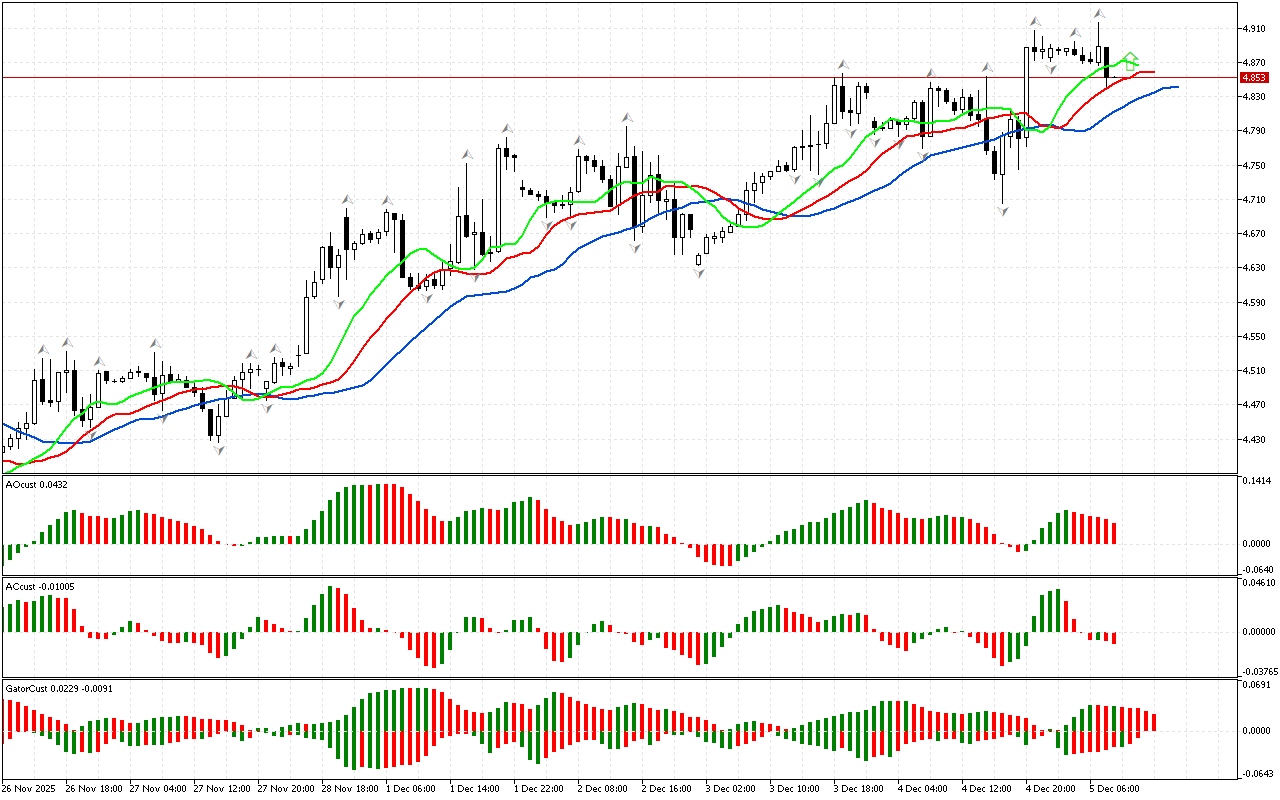Click the right end of the blue Alligator line
1280x800 pixels.
(x=1176, y=87)
